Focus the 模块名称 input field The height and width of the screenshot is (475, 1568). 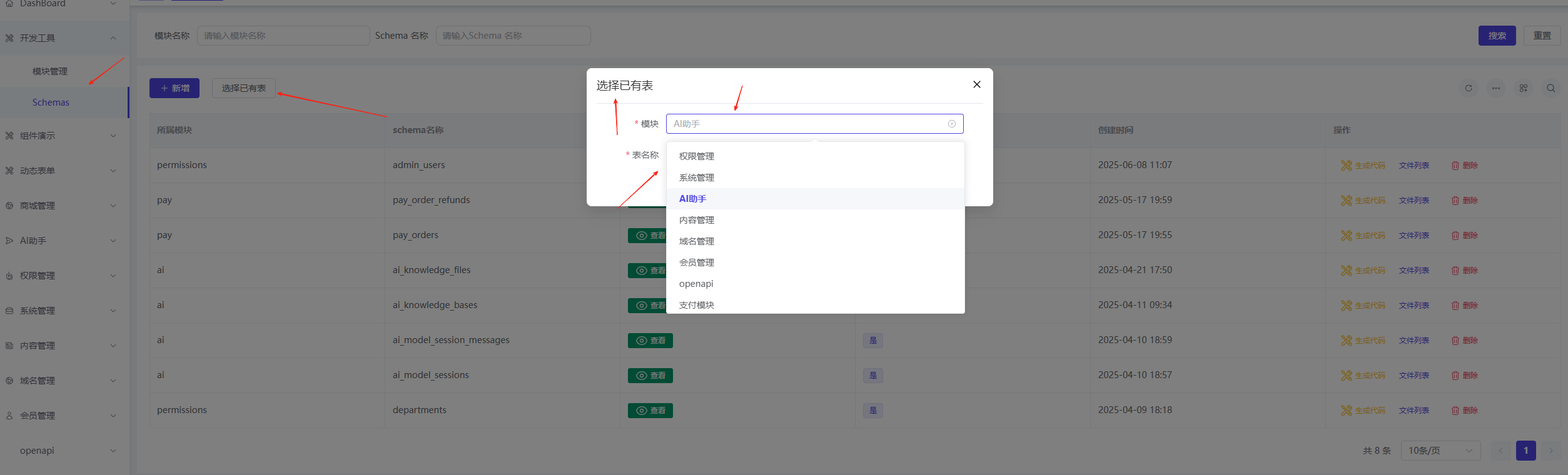pos(283,36)
